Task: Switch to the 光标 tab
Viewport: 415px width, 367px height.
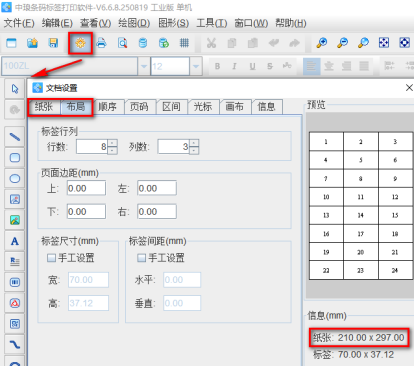Action: point(203,107)
